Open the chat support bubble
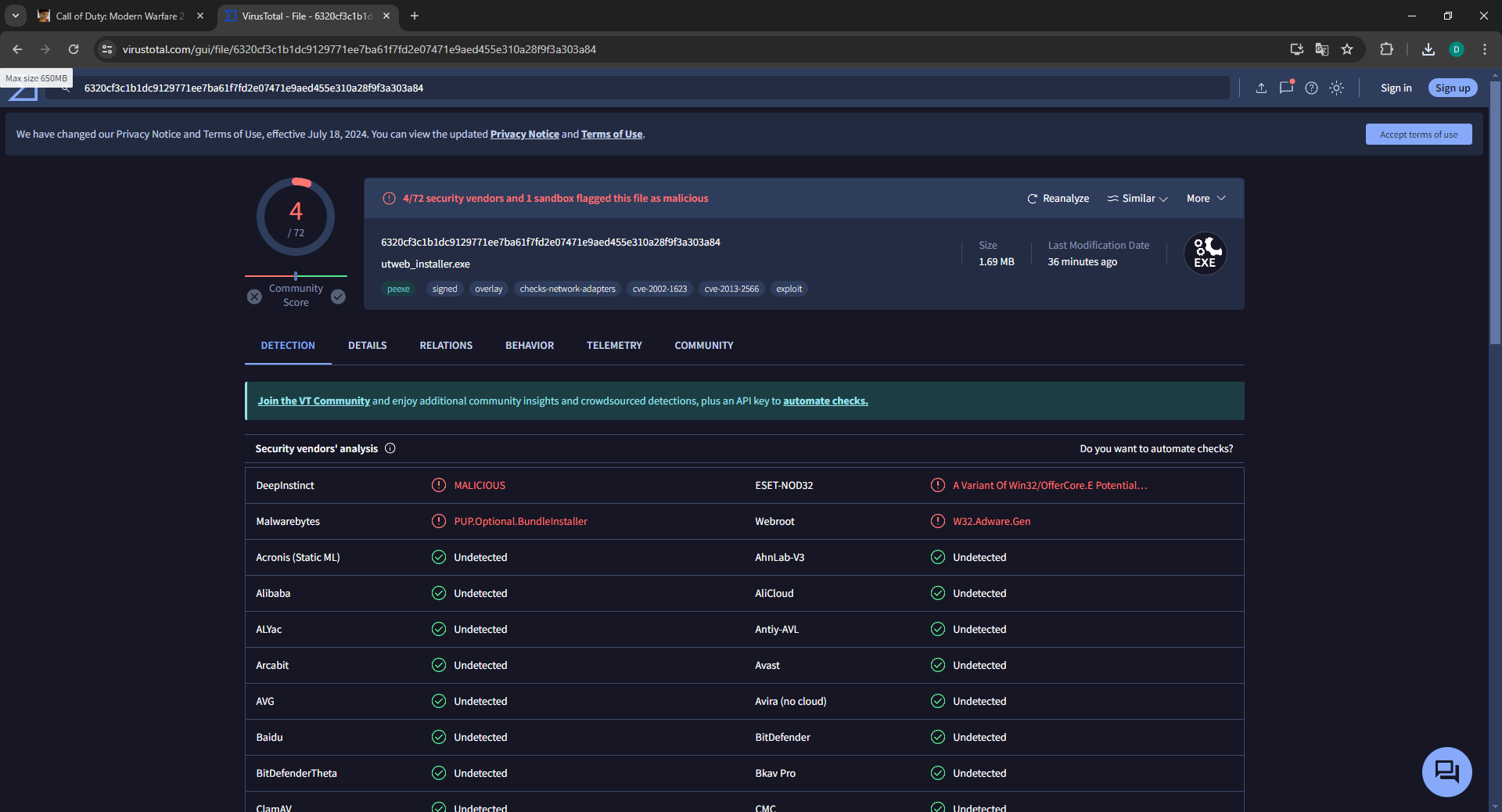This screenshot has width=1502, height=812. click(1446, 772)
